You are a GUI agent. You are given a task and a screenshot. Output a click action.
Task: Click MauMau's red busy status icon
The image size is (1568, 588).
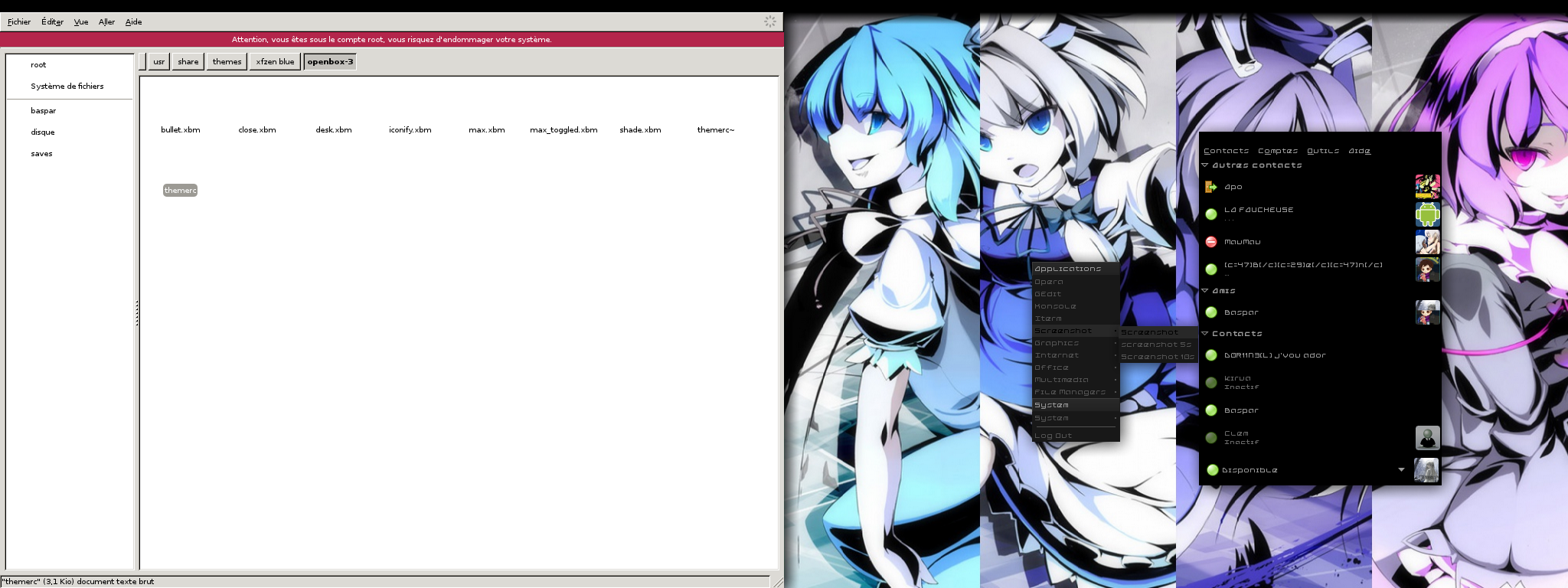pyautogui.click(x=1211, y=242)
